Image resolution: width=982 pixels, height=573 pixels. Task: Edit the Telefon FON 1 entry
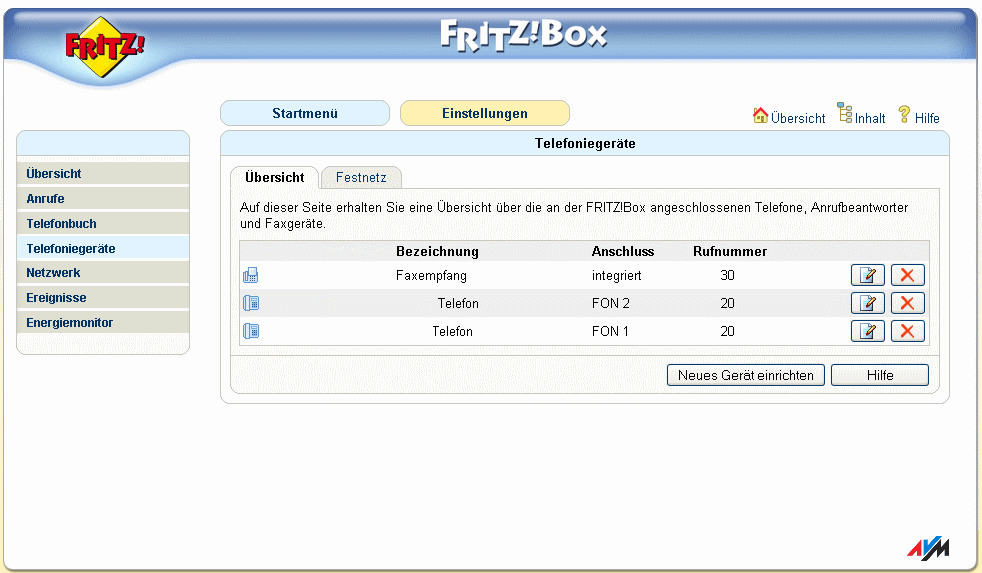(x=867, y=331)
